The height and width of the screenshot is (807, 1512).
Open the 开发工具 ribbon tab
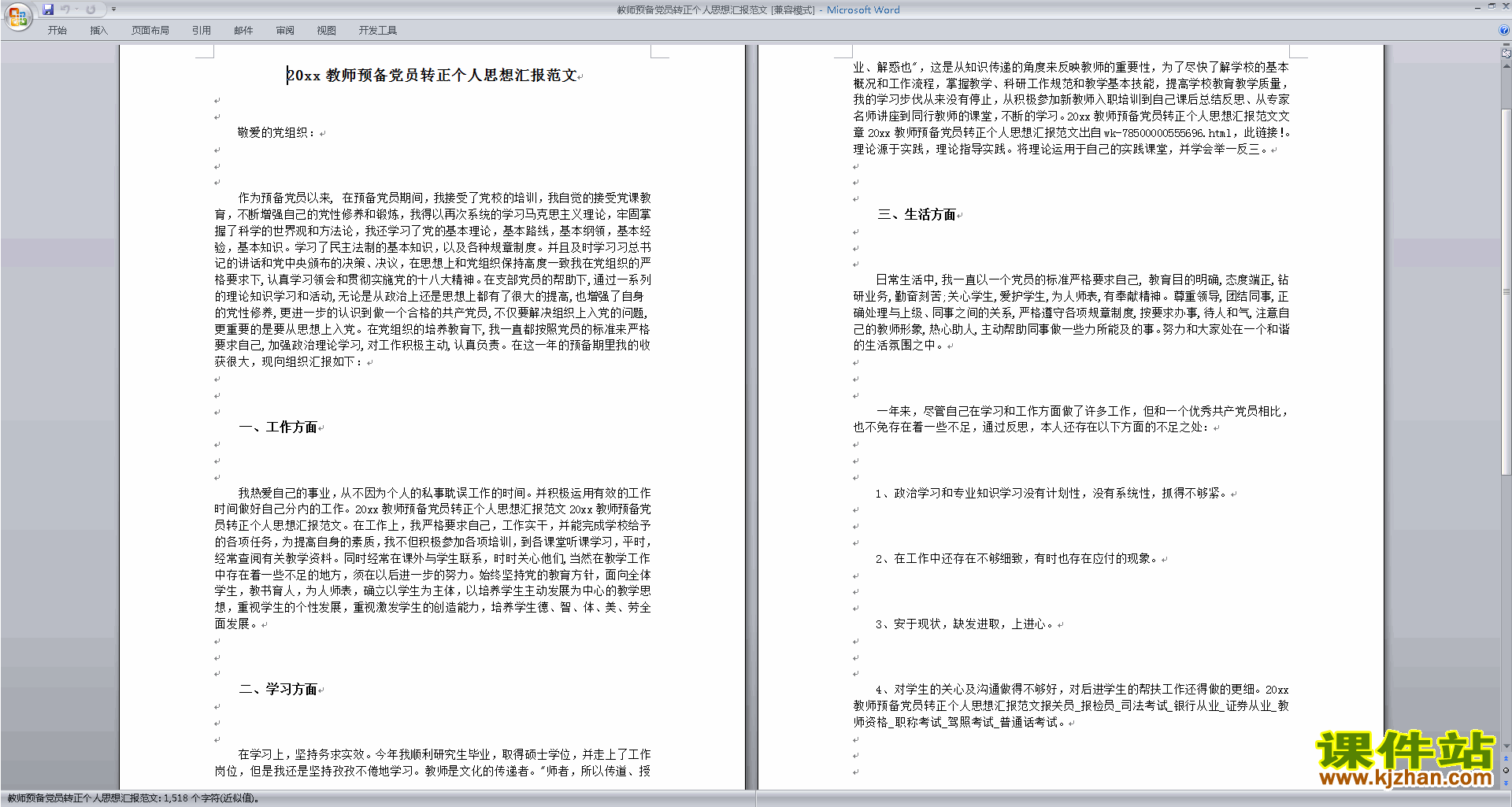pyautogui.click(x=378, y=31)
